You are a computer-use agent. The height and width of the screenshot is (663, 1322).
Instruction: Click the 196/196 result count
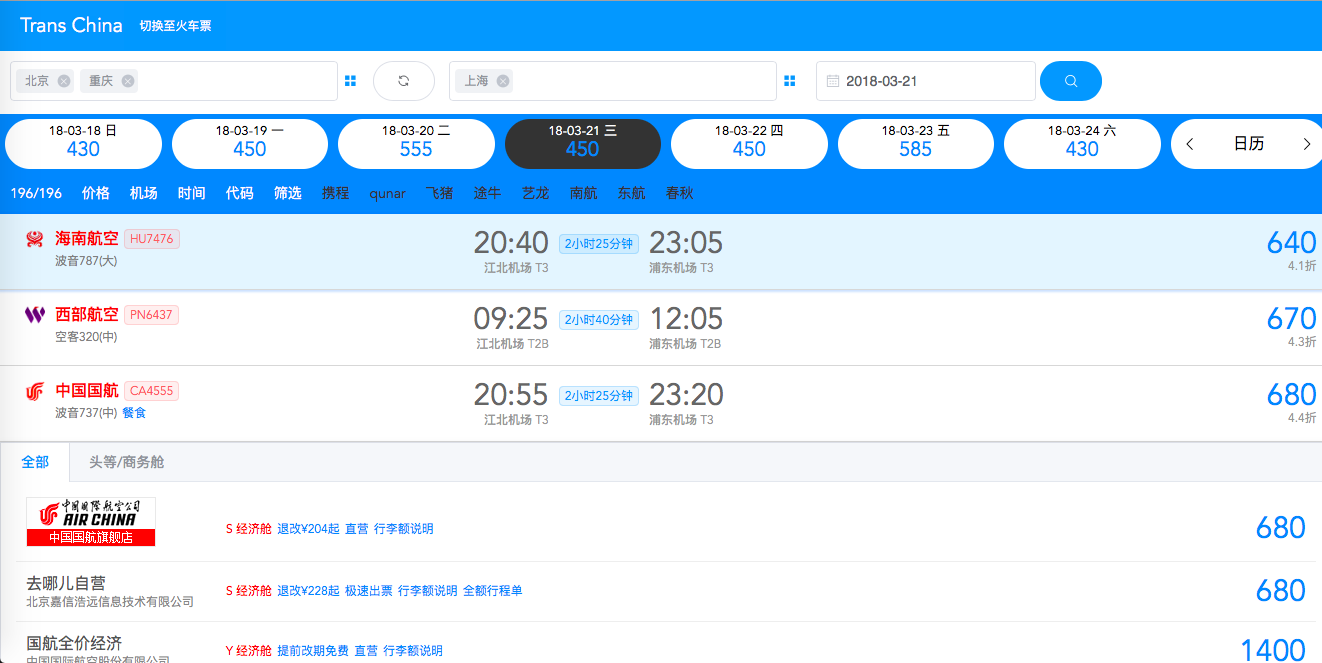click(36, 193)
